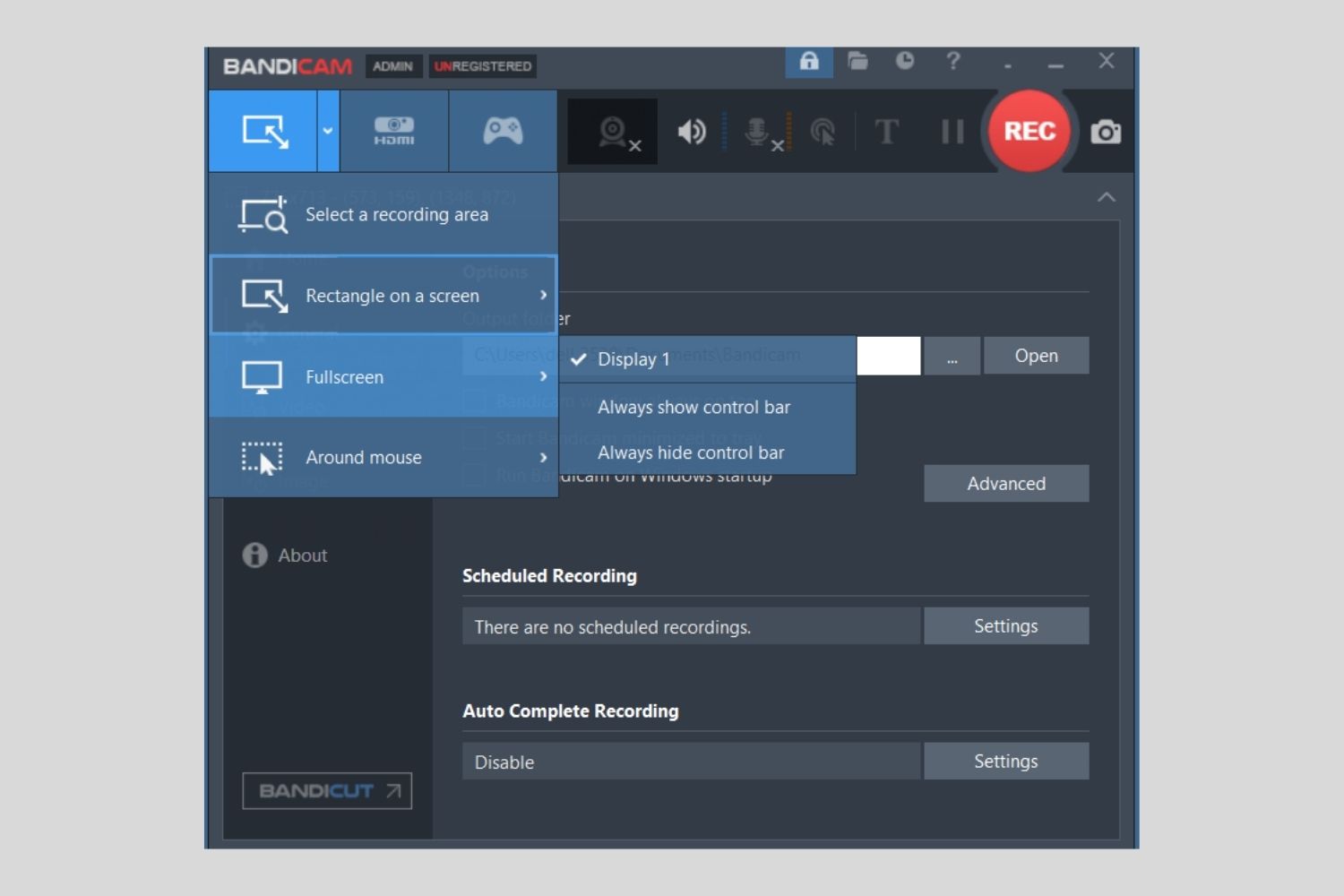Click the lock icon in title bar
This screenshot has height=896, width=1344.
pos(809,61)
